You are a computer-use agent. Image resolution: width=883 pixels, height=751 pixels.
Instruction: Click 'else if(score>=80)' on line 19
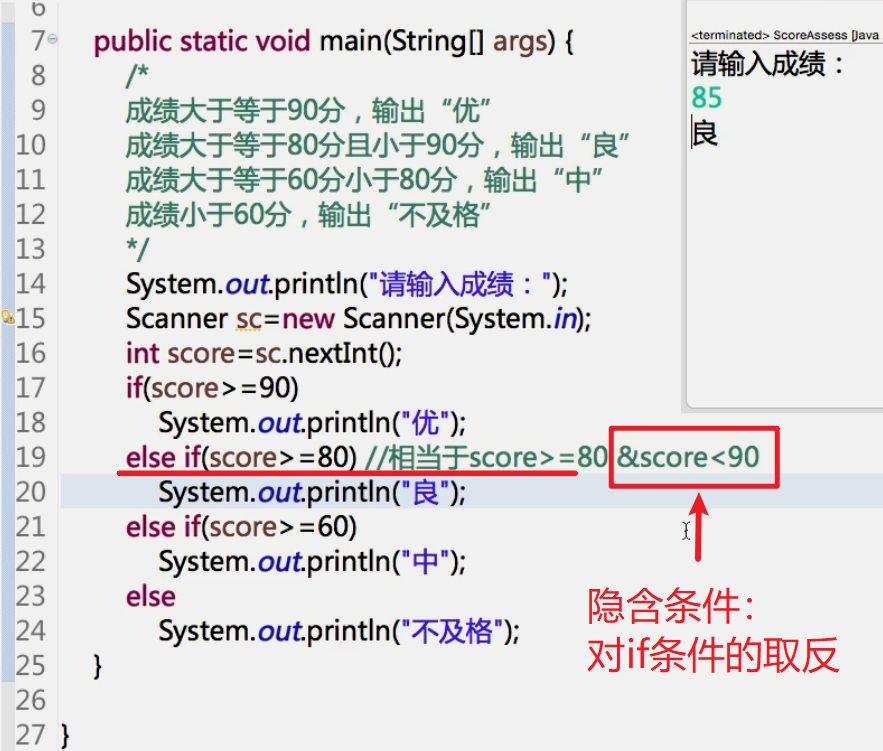point(241,458)
